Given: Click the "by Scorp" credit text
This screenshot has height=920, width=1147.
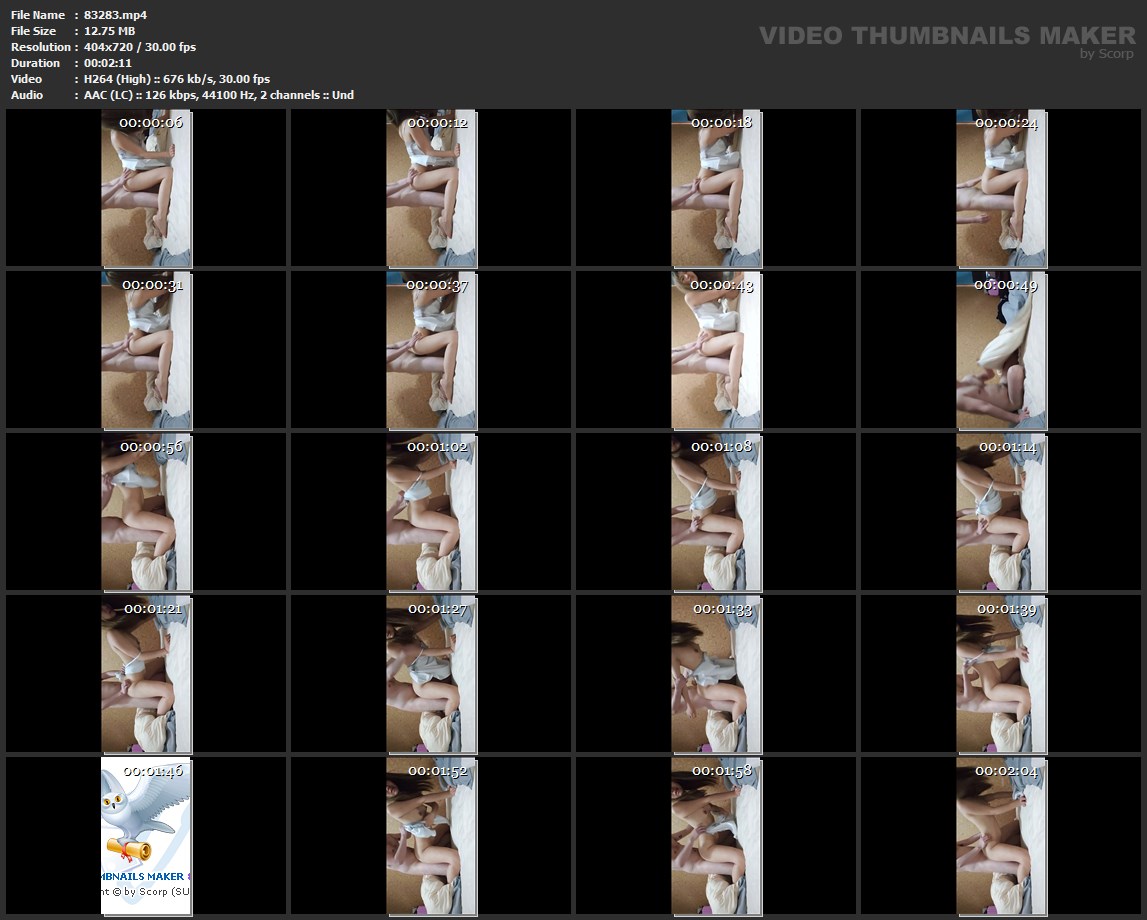Looking at the screenshot, I should [1106, 54].
